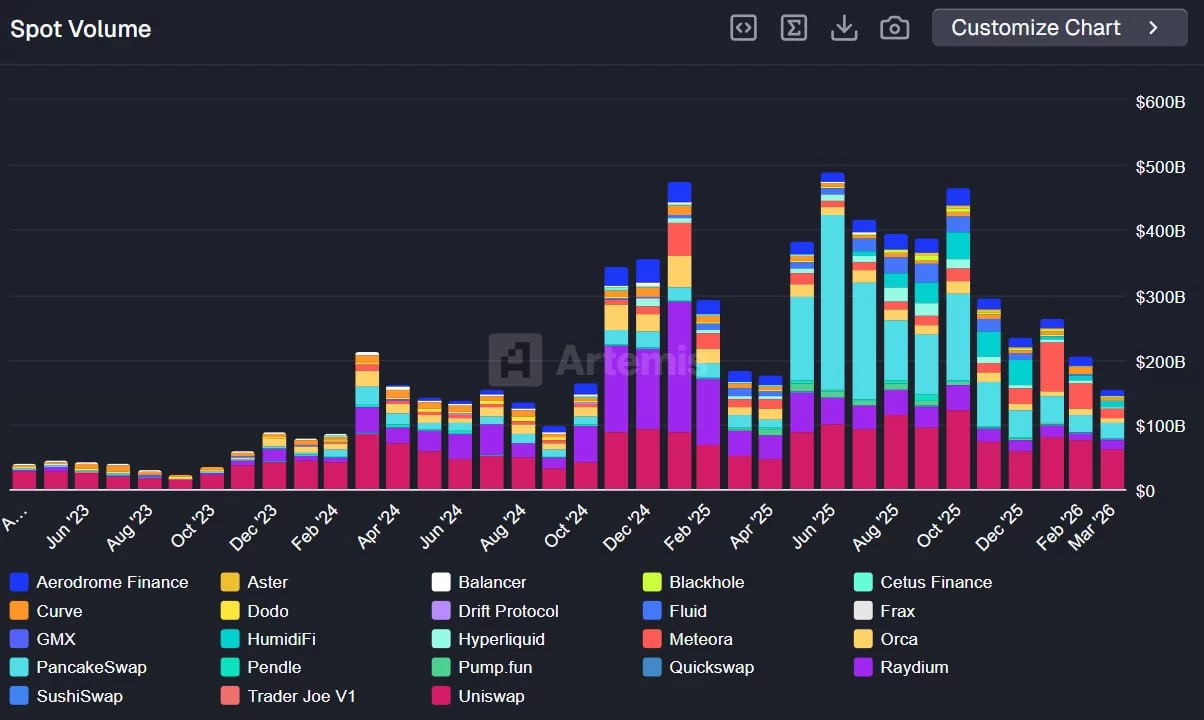Open the sigma aggregation tool
The width and height of the screenshot is (1204, 720).
tap(794, 27)
